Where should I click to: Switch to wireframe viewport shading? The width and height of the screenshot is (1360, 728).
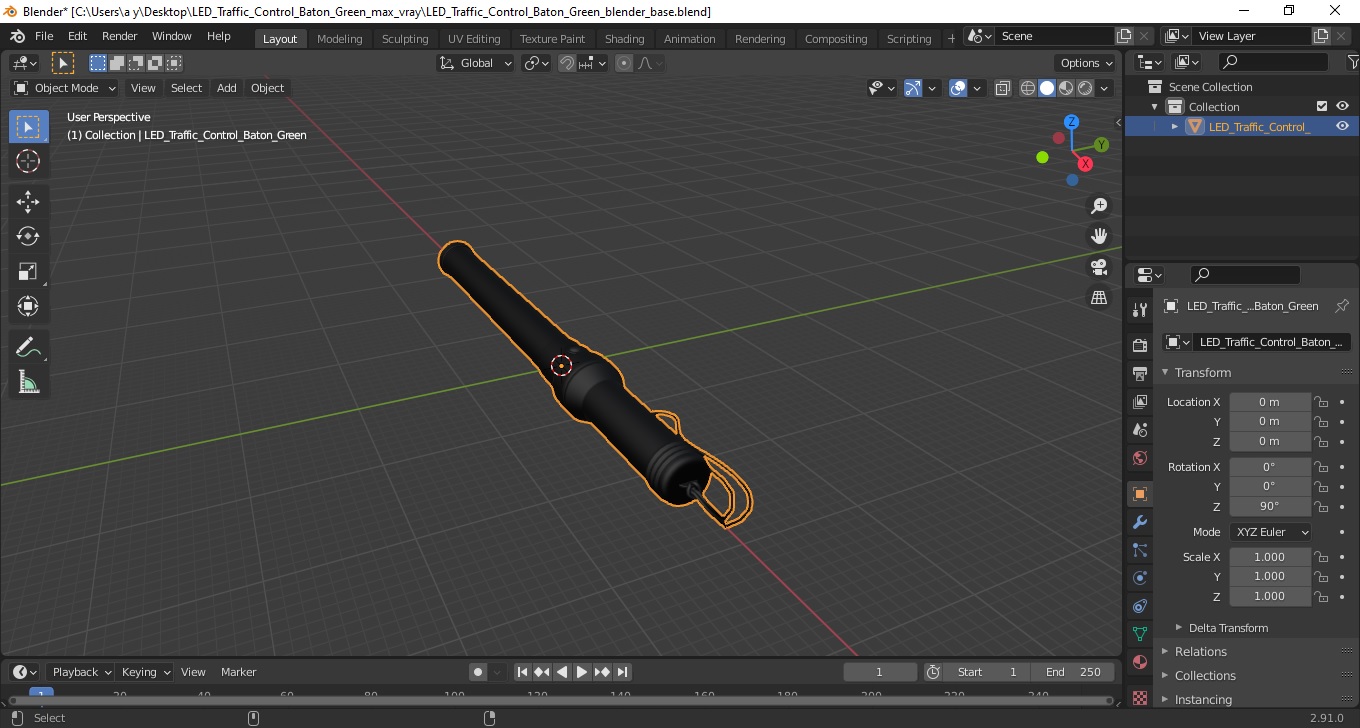1028,88
